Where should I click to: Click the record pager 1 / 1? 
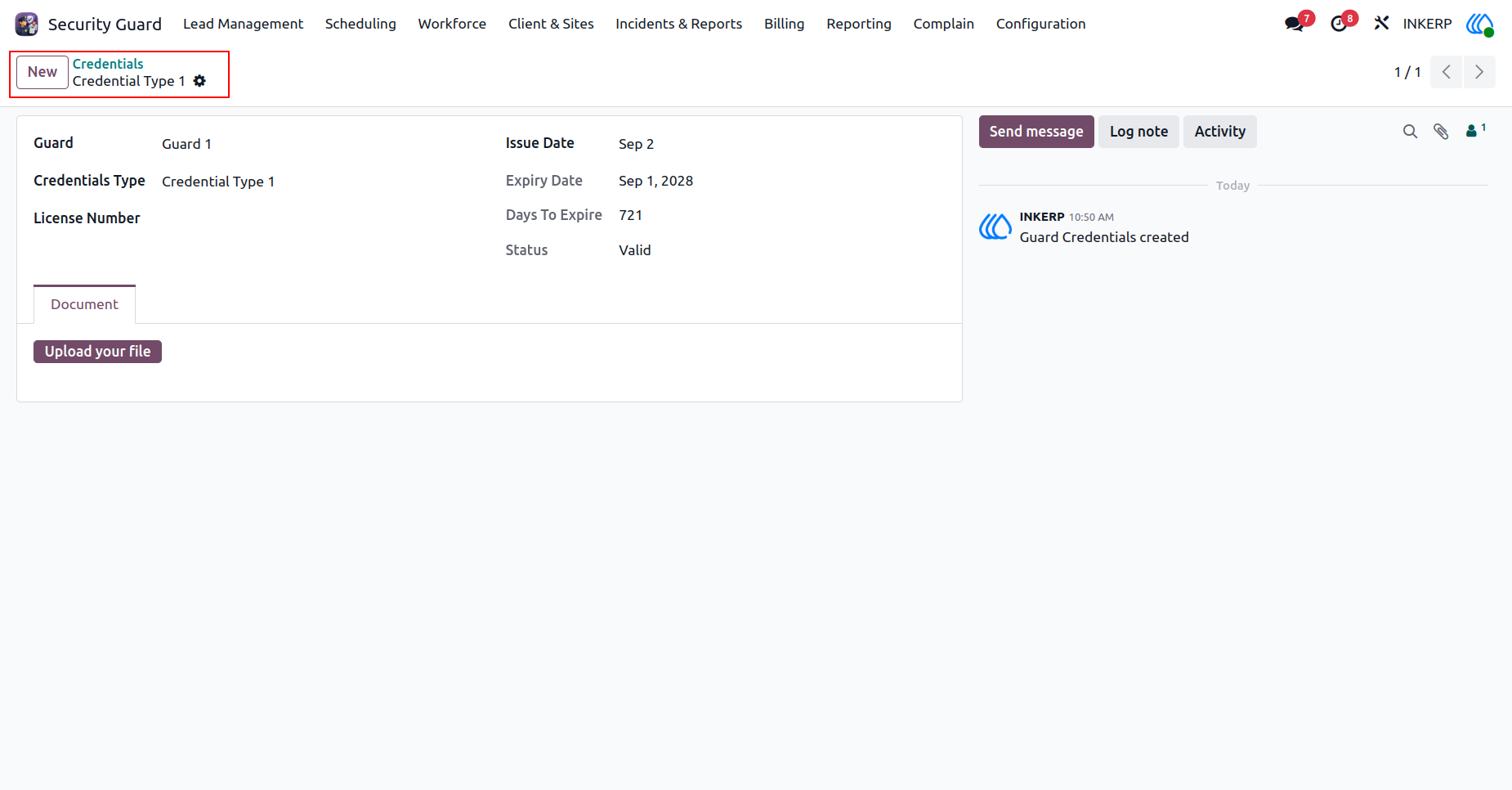tap(1407, 72)
